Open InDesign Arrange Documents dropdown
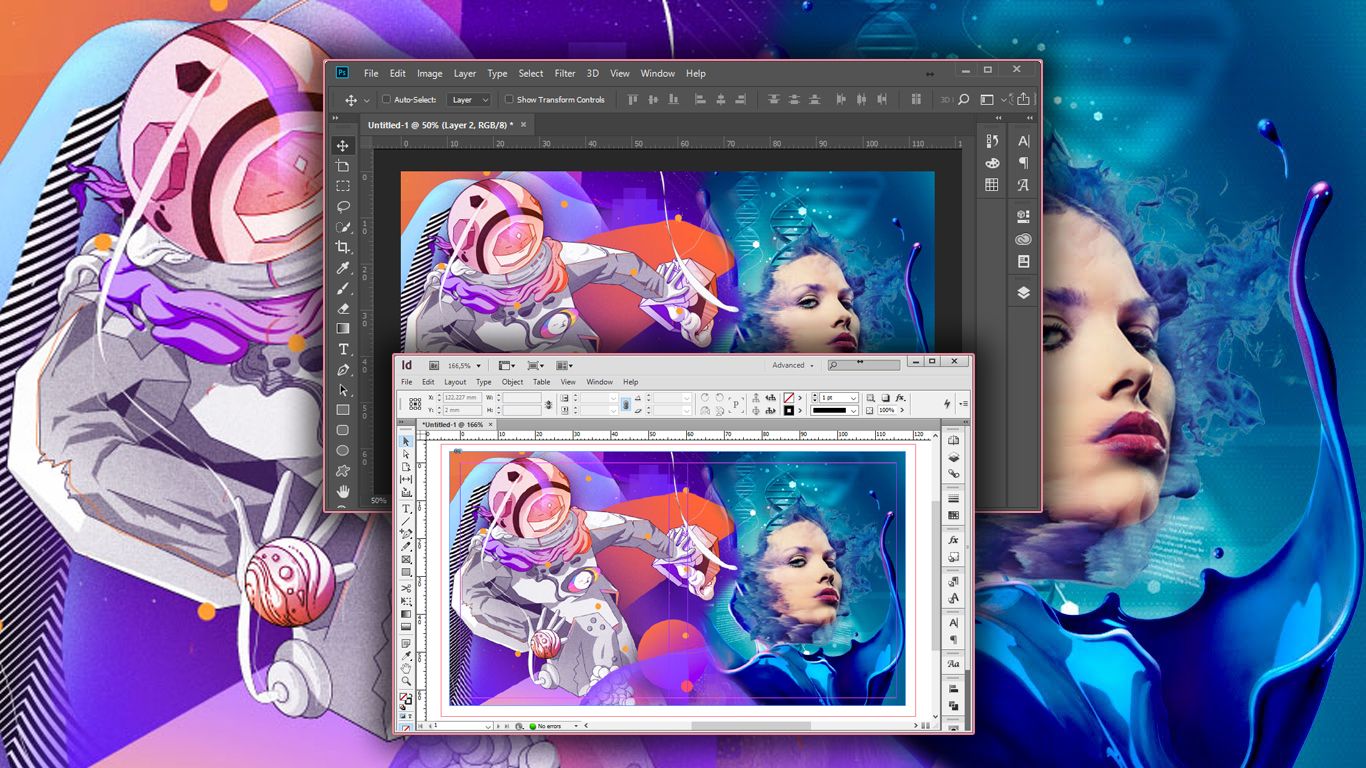1366x768 pixels. (564, 366)
